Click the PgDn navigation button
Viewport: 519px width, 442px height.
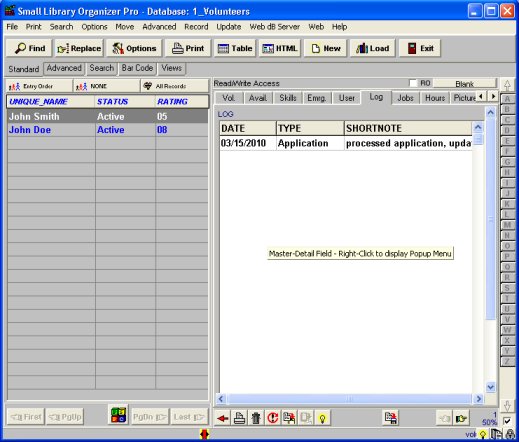[x=149, y=417]
